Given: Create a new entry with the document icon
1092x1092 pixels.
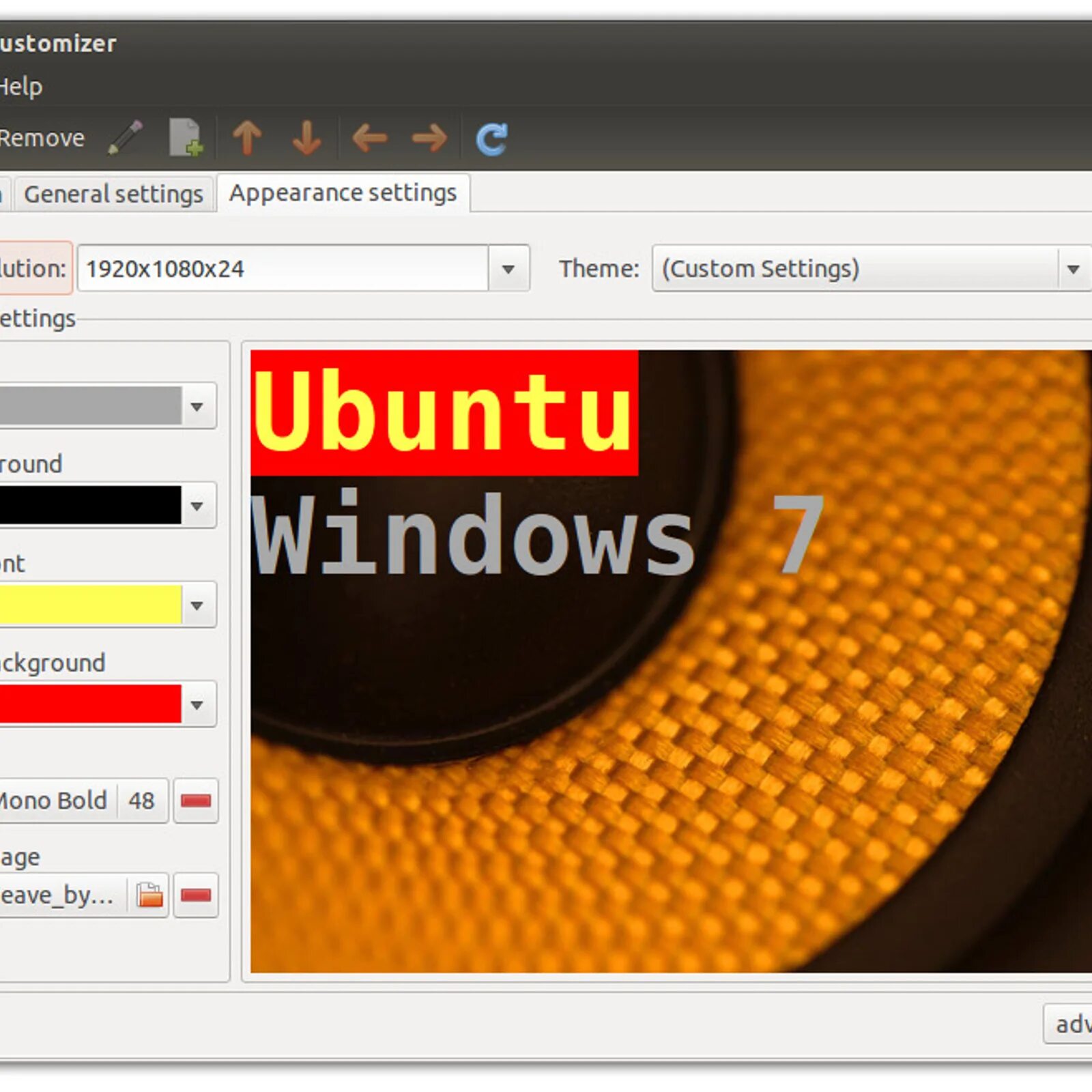Looking at the screenshot, I should click(x=184, y=136).
